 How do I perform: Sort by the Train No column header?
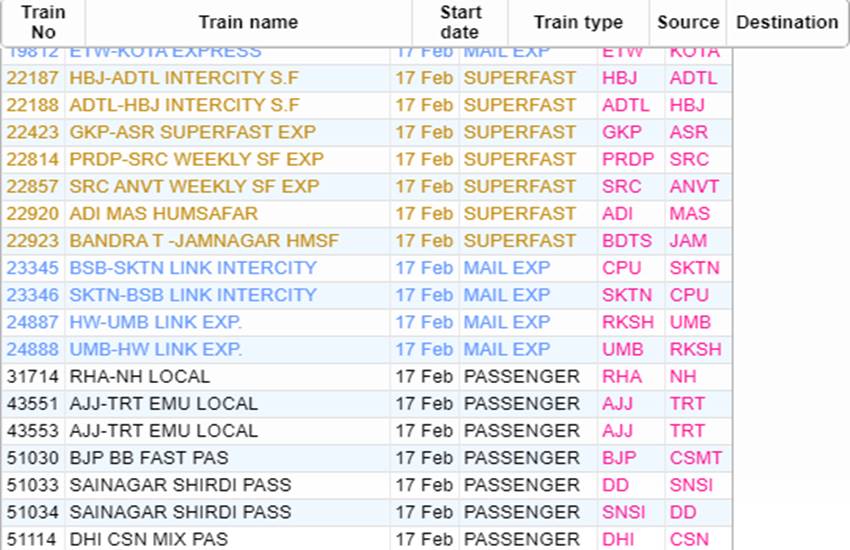click(43, 22)
